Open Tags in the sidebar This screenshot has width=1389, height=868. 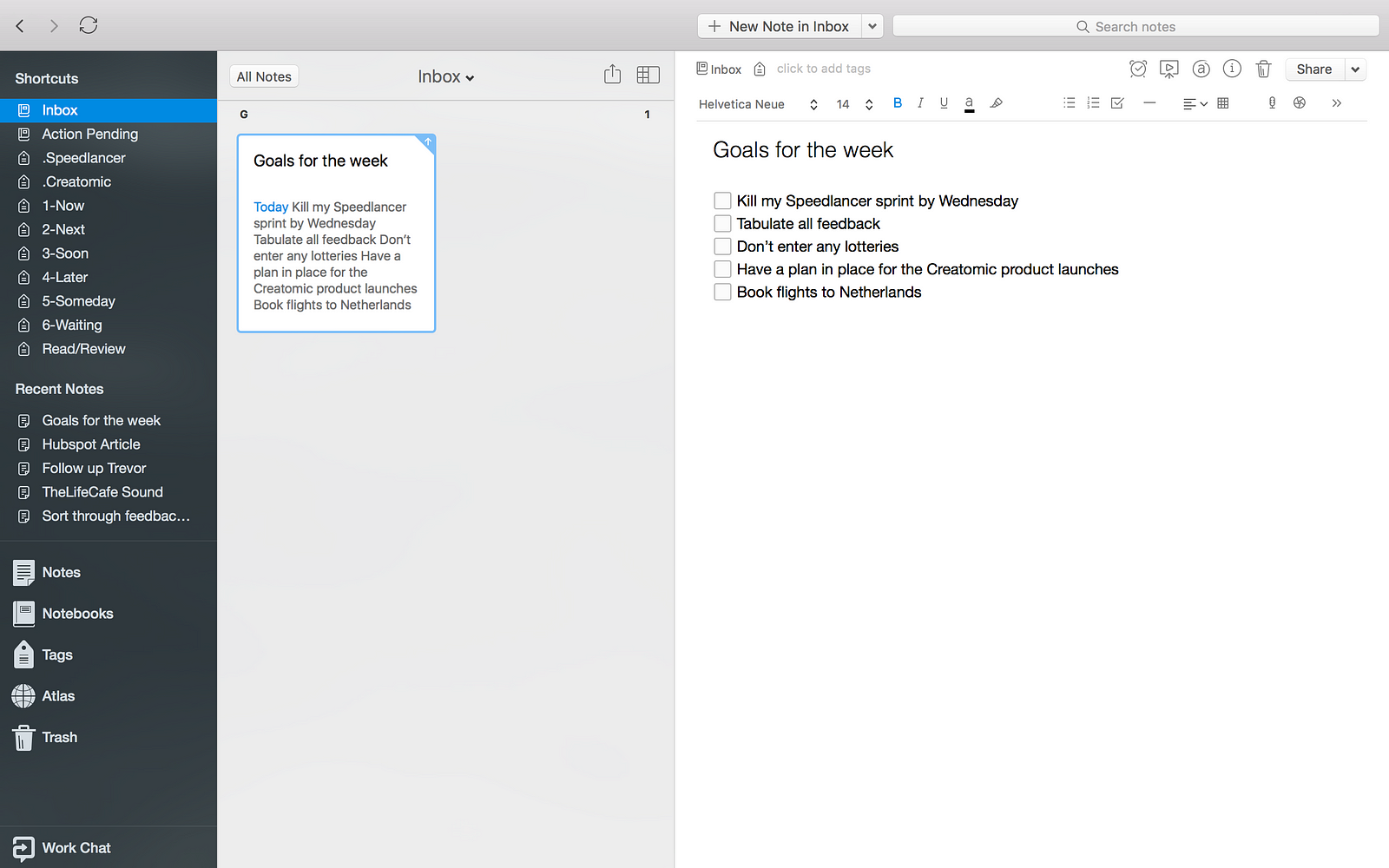43,655
